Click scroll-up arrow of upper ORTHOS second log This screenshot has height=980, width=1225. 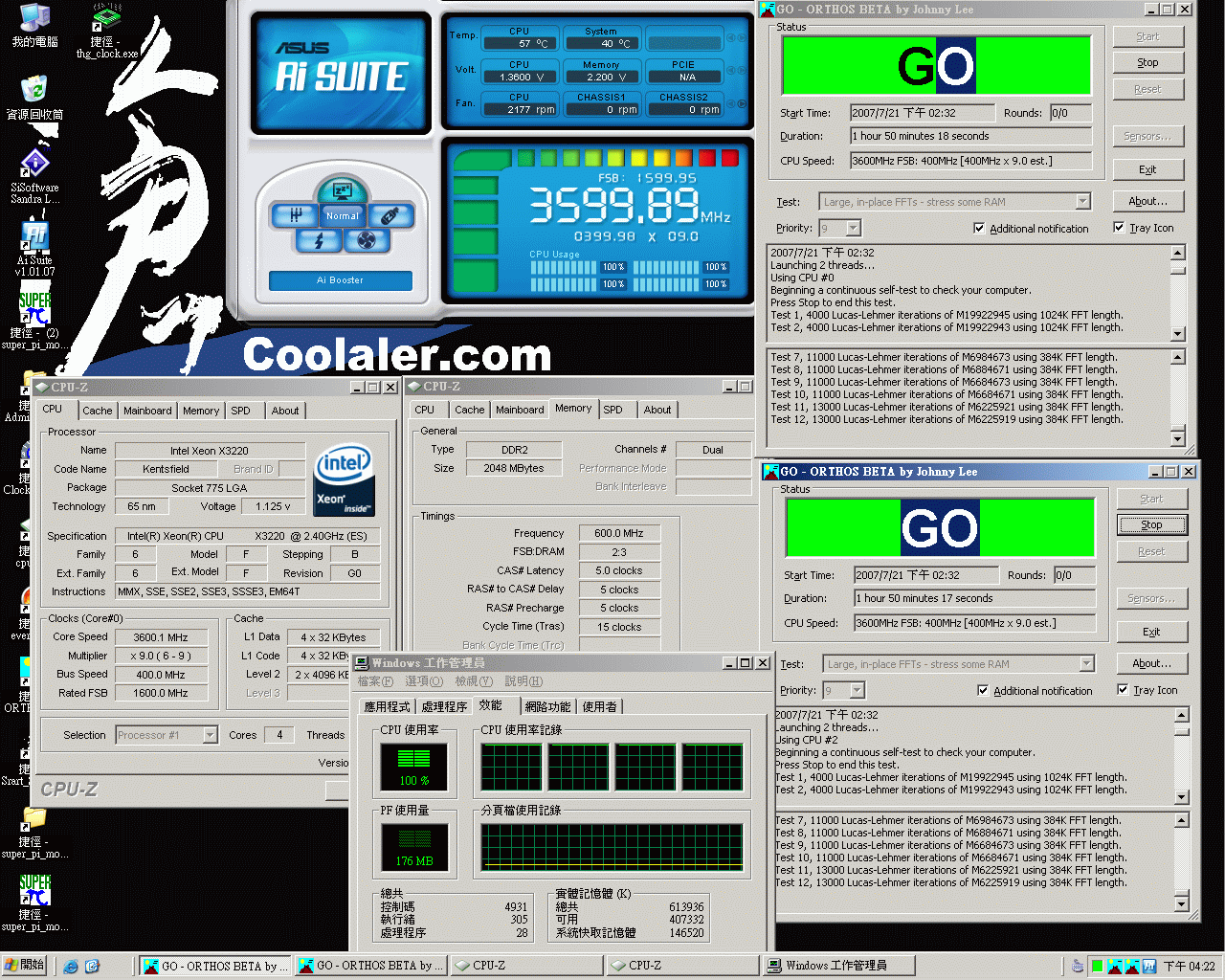pos(1178,357)
